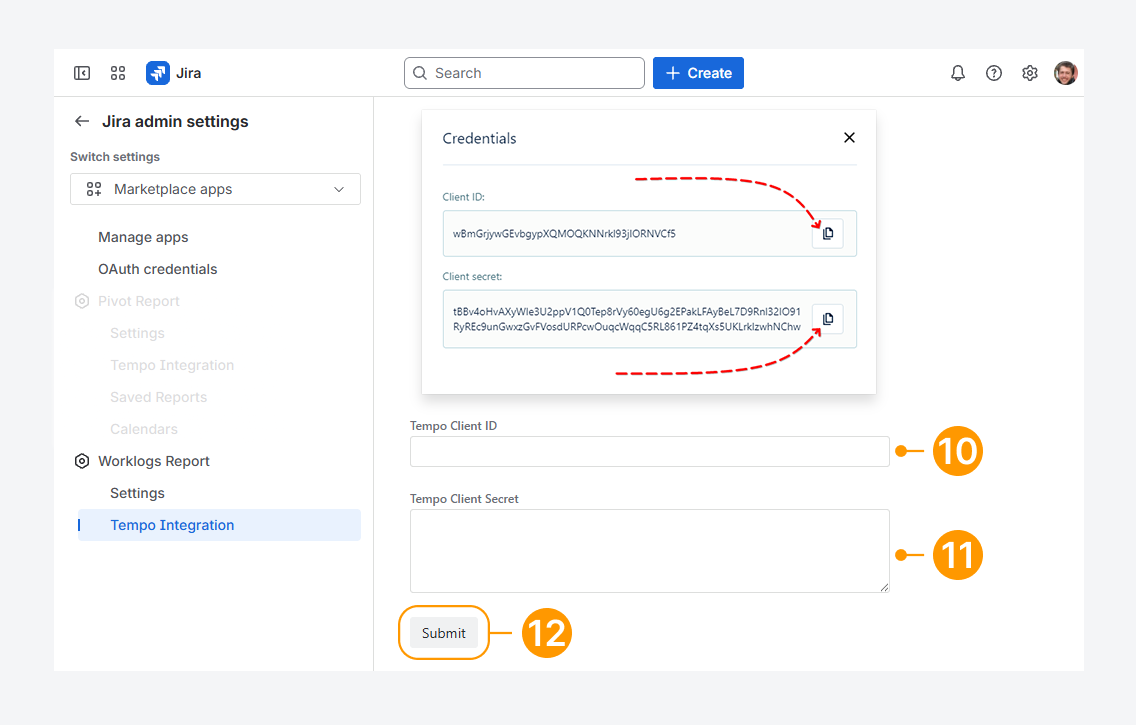Open the settings gear icon

(x=1030, y=73)
